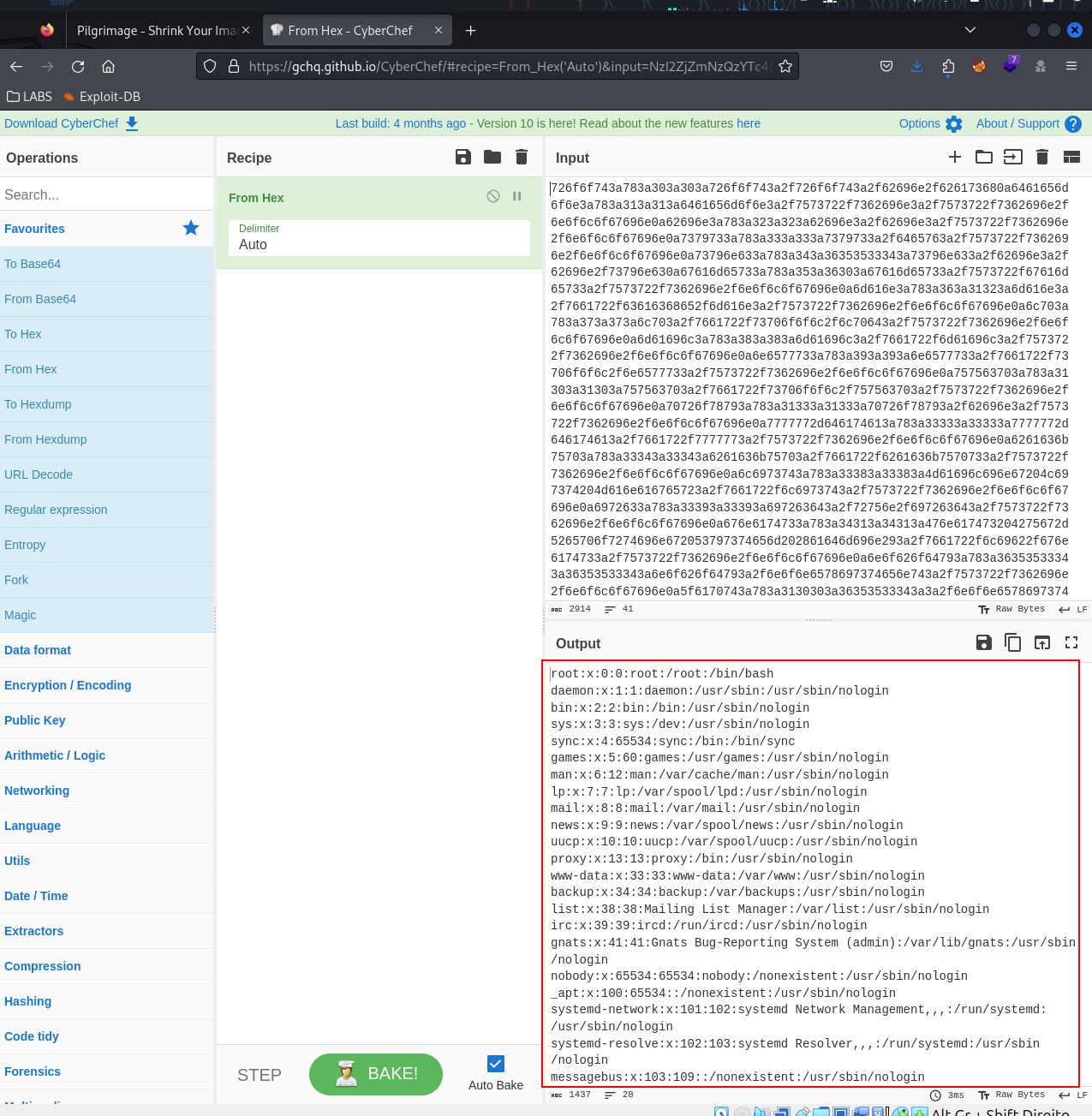Save the current recipe
The height and width of the screenshot is (1116, 1092).
tap(463, 157)
